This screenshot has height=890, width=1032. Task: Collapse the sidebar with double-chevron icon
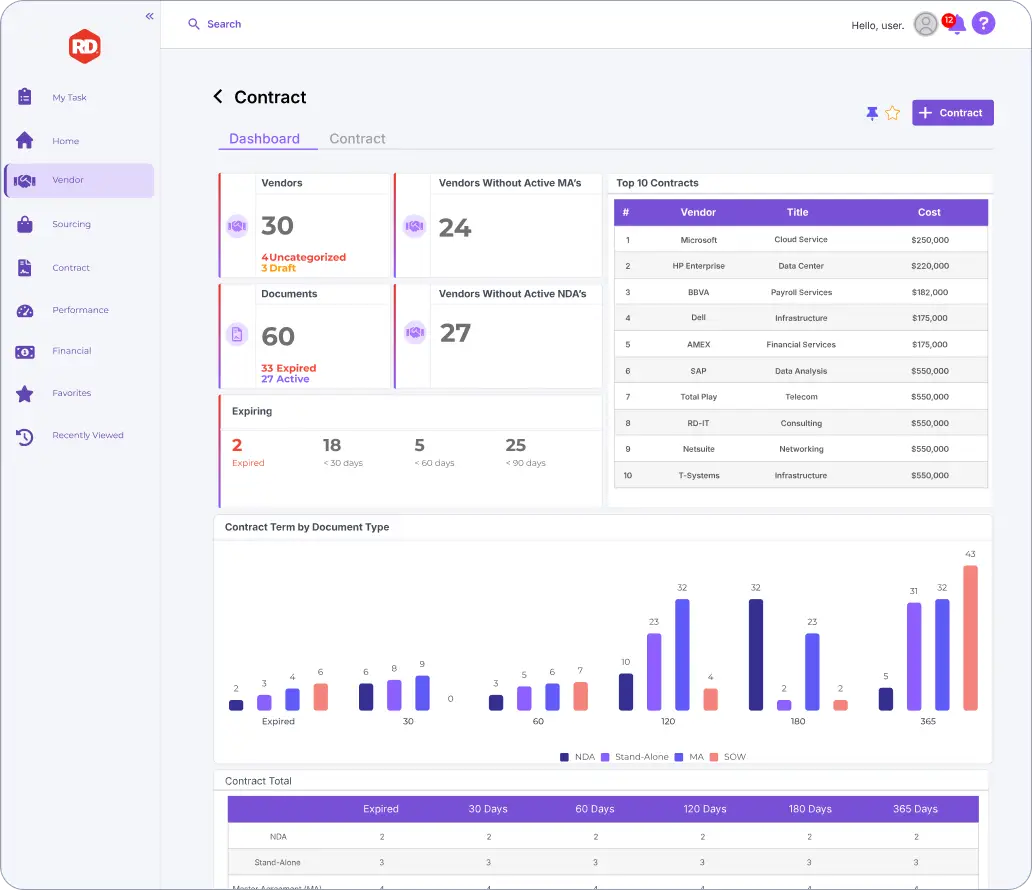coord(149,16)
